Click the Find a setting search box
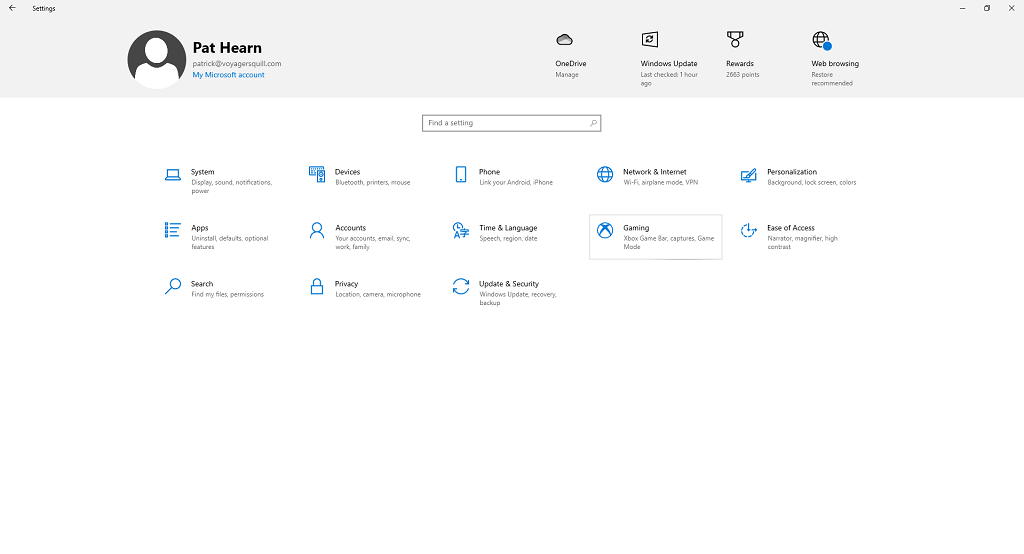This screenshot has height=554, width=1024. 505,123
